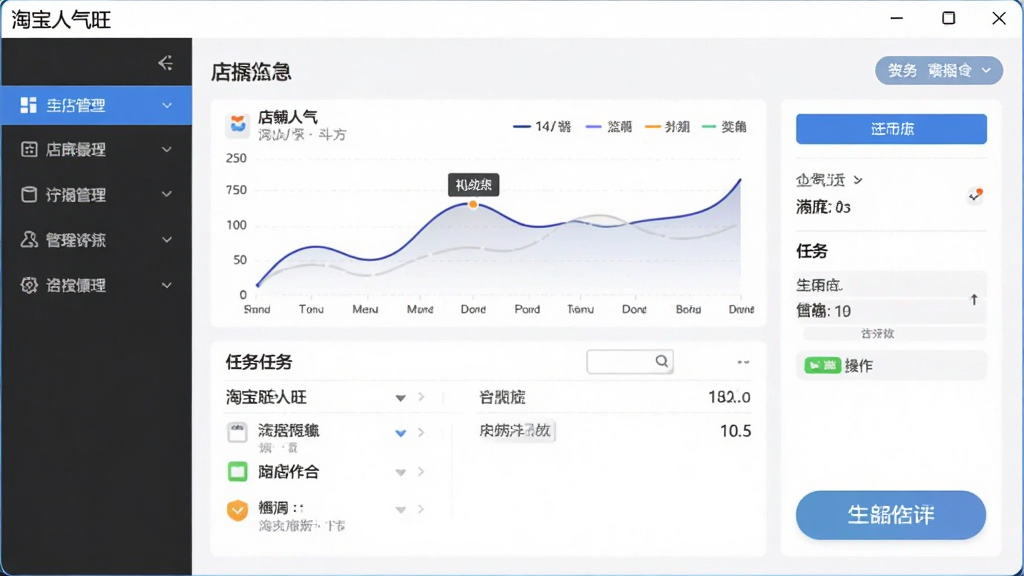
Task: Click the magnifier icon in task search box
Action: [x=662, y=361]
